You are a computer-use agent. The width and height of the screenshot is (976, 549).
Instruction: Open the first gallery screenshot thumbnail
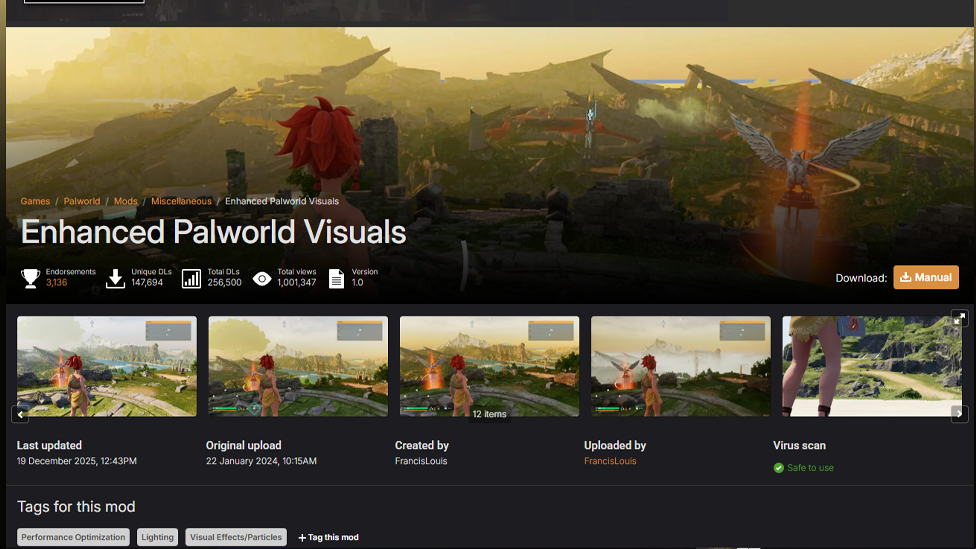click(x=106, y=366)
